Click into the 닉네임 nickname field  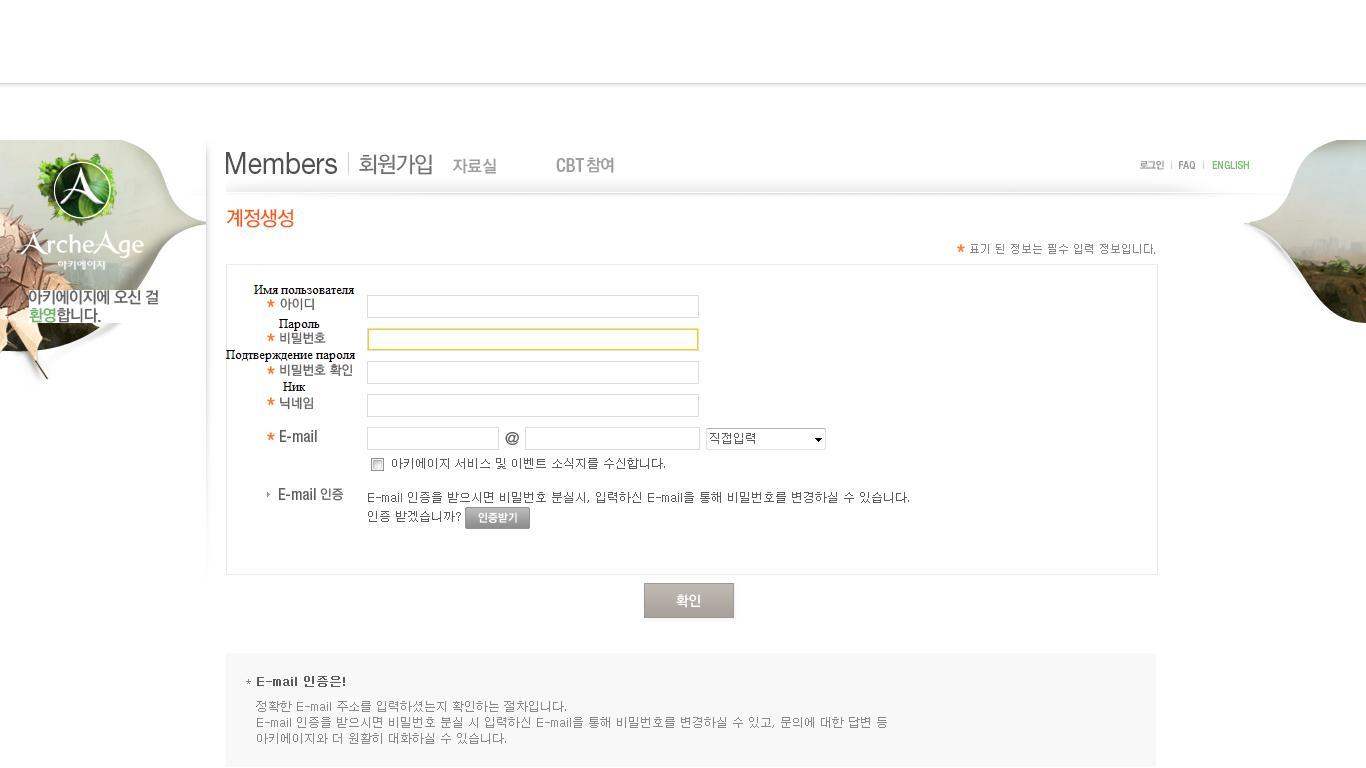click(532, 405)
